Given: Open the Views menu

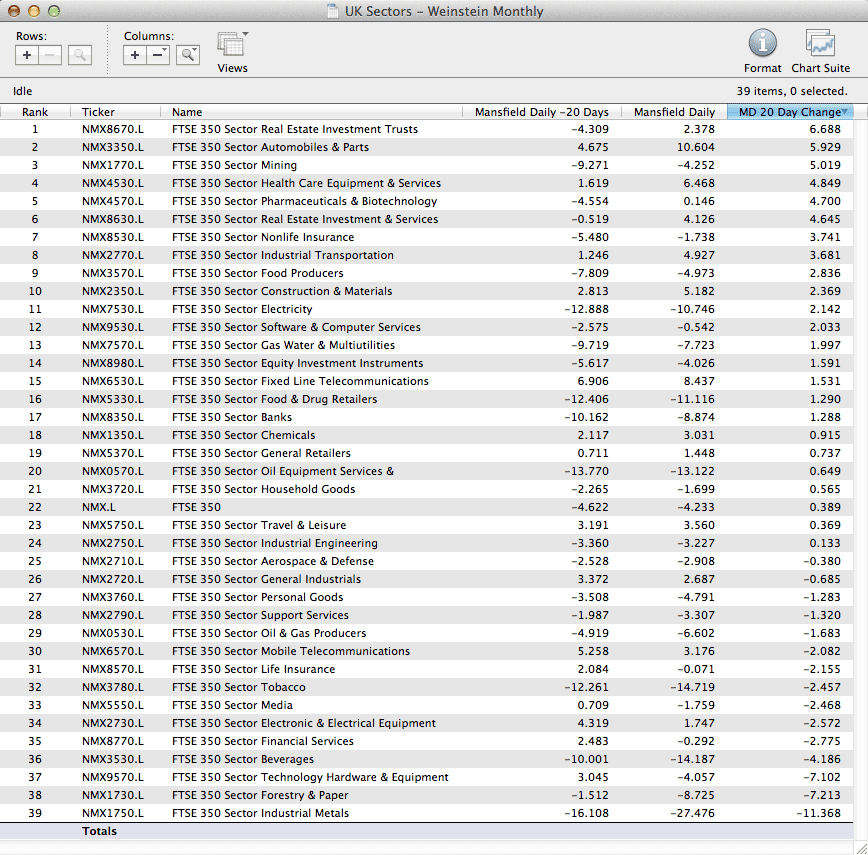Looking at the screenshot, I should 232,50.
